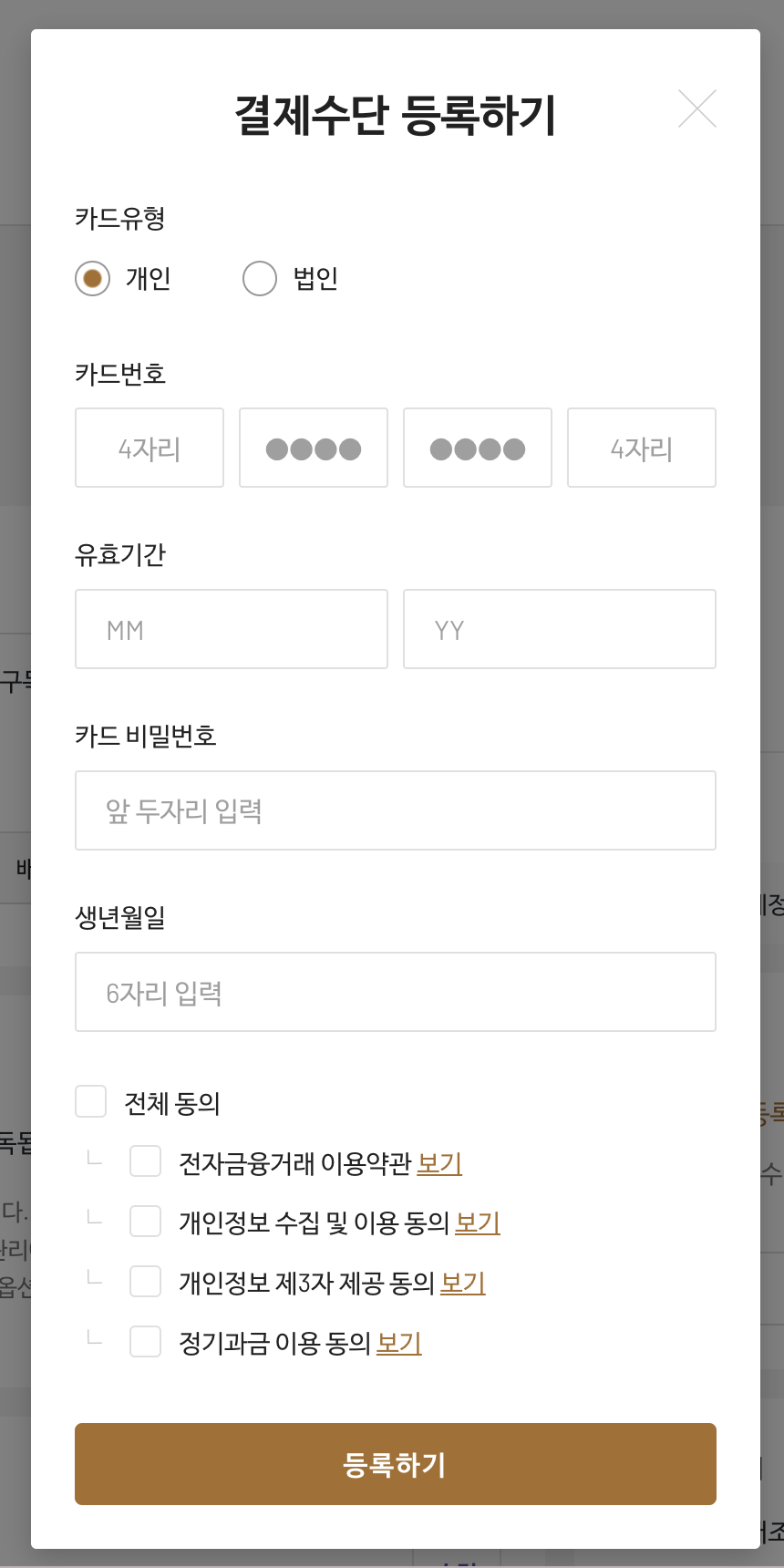The height and width of the screenshot is (1568, 784).
Task: Check the 전체 동의 checkbox
Action: coord(91,1101)
